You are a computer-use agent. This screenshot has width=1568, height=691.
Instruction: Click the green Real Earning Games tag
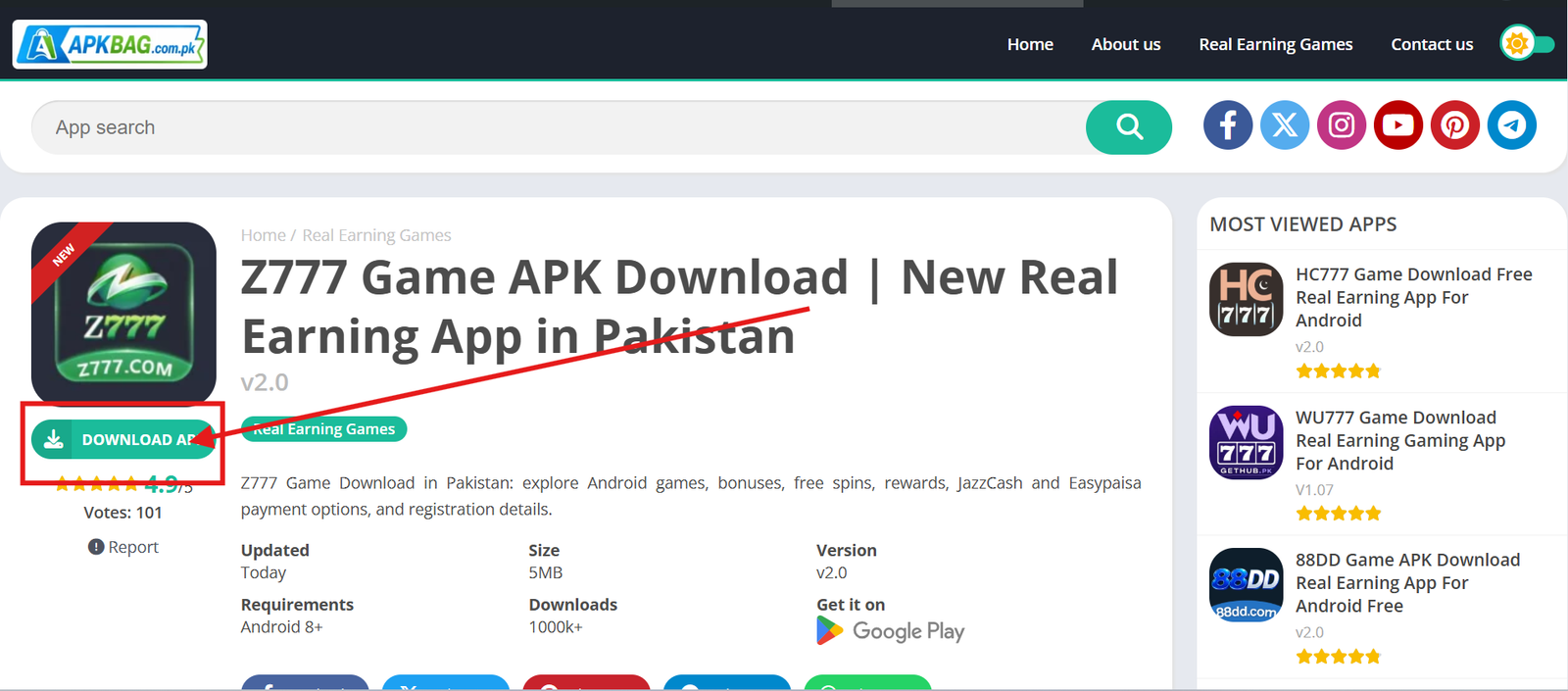tap(323, 428)
